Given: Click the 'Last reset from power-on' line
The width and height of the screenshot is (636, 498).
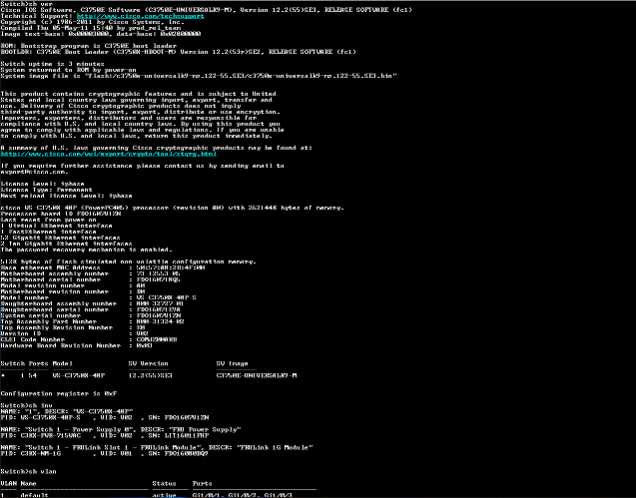Looking at the screenshot, I should 48,220.
